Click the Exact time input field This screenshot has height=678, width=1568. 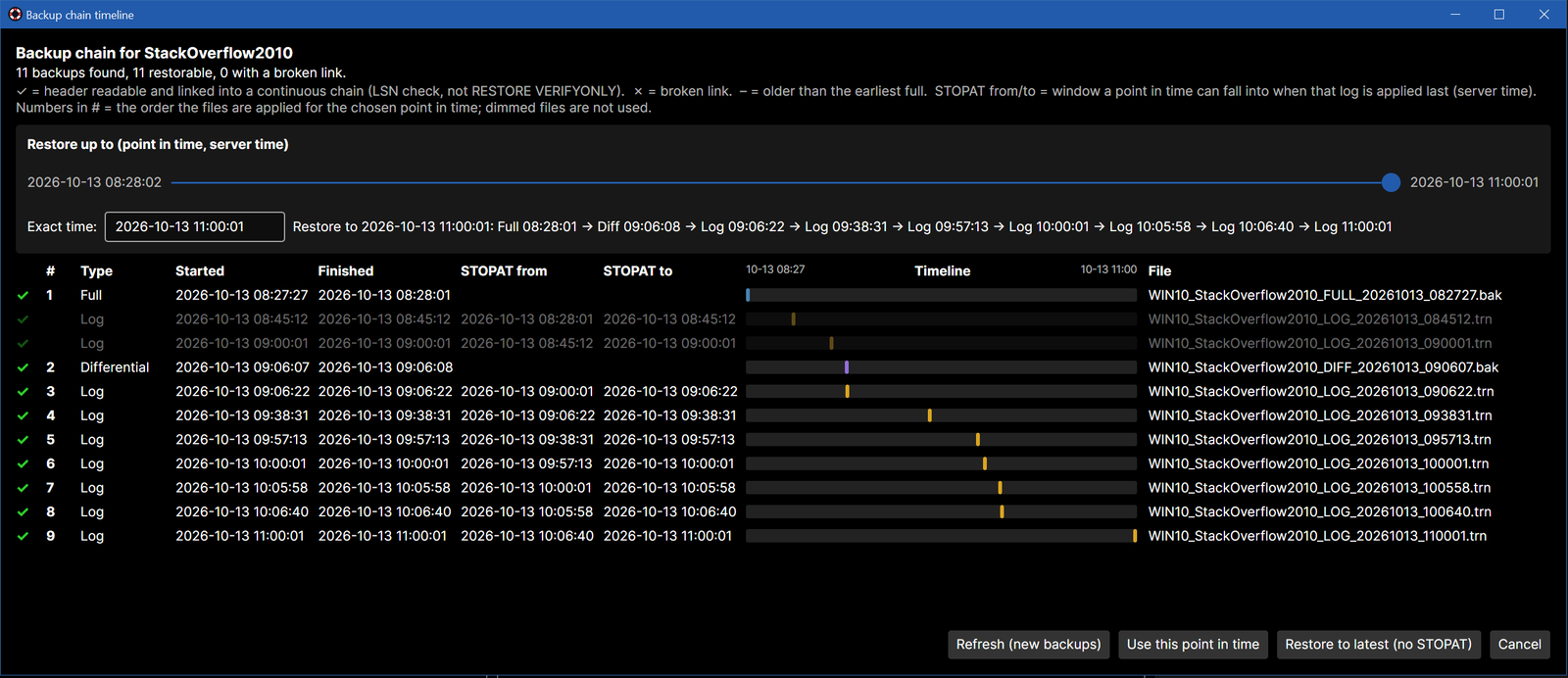pyautogui.click(x=195, y=226)
